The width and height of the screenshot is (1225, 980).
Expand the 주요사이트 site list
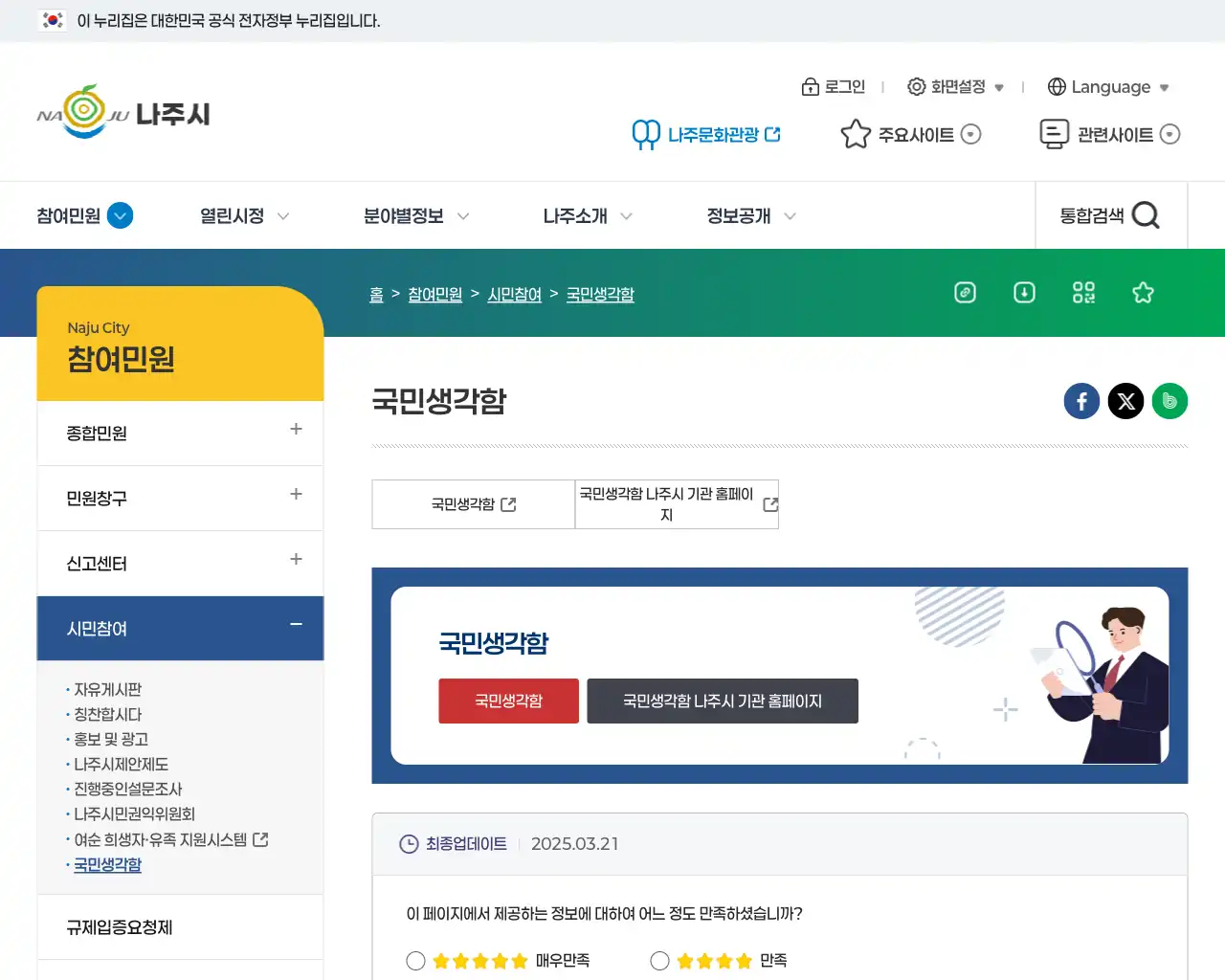coord(909,134)
